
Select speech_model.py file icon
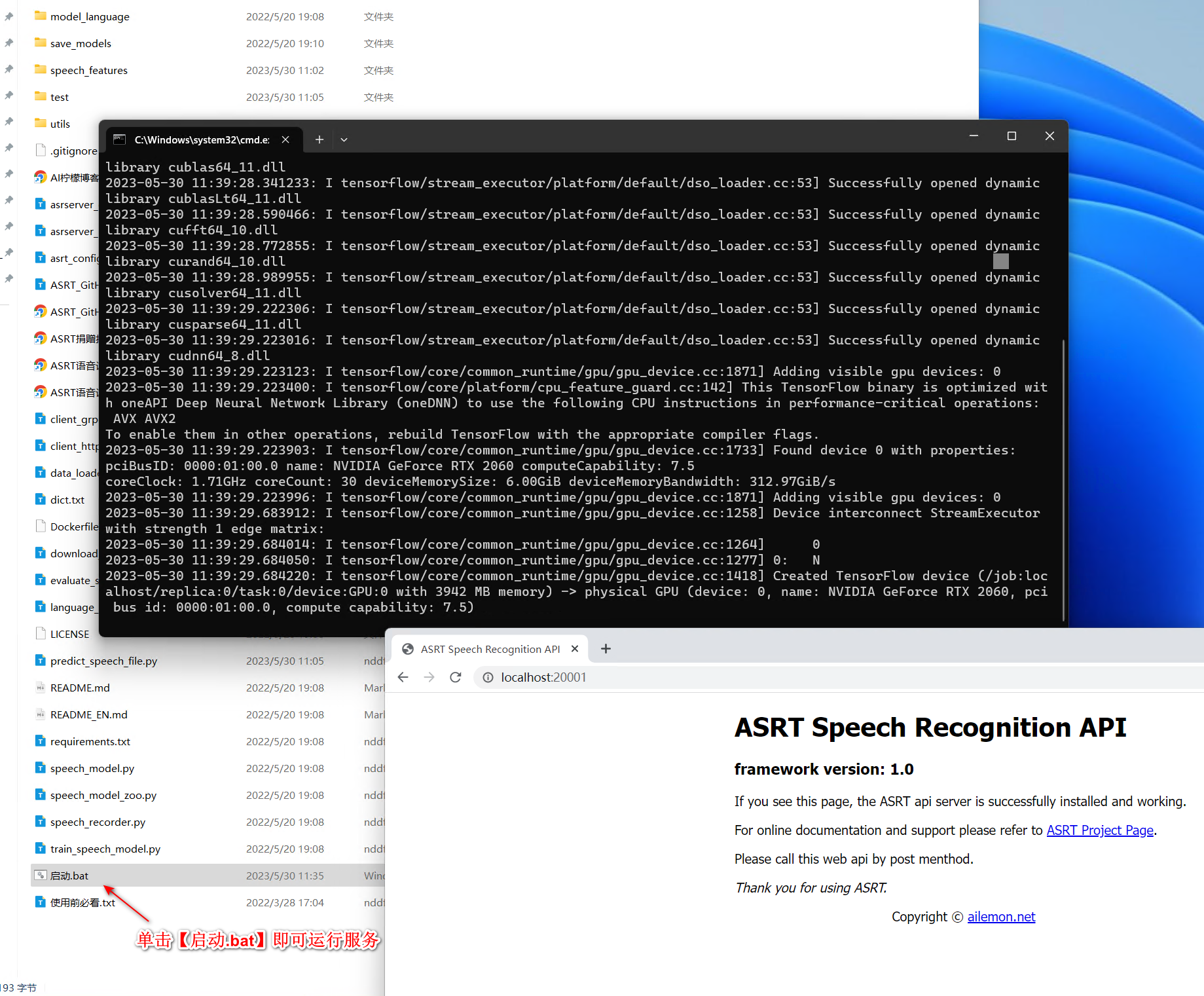[x=41, y=767]
